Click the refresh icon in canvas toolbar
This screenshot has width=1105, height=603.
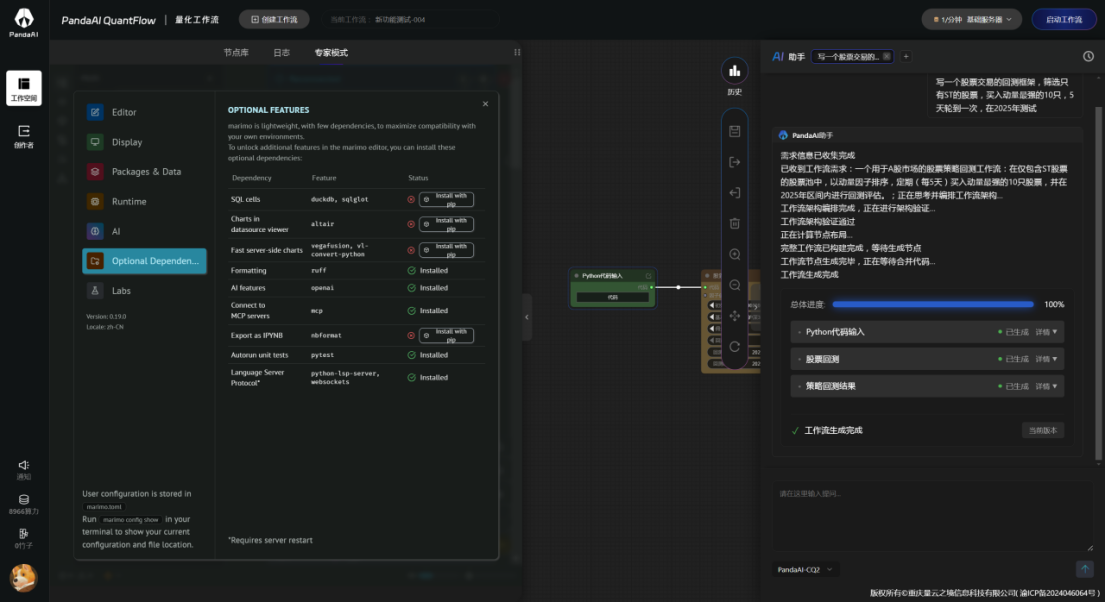tap(734, 347)
